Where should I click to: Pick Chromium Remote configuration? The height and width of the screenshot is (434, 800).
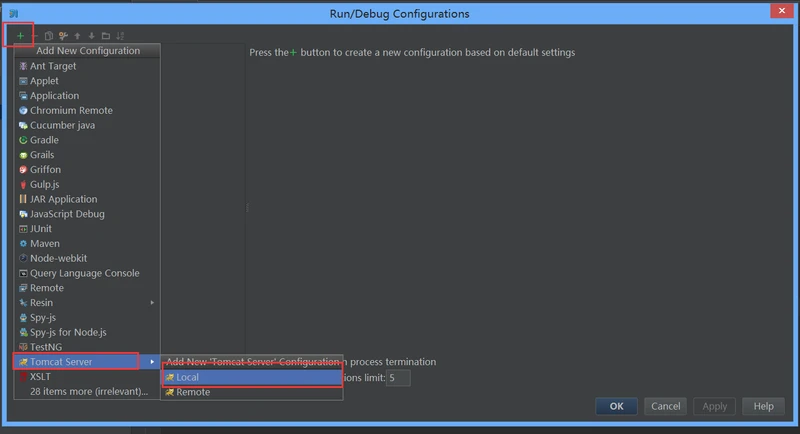(x=87, y=110)
